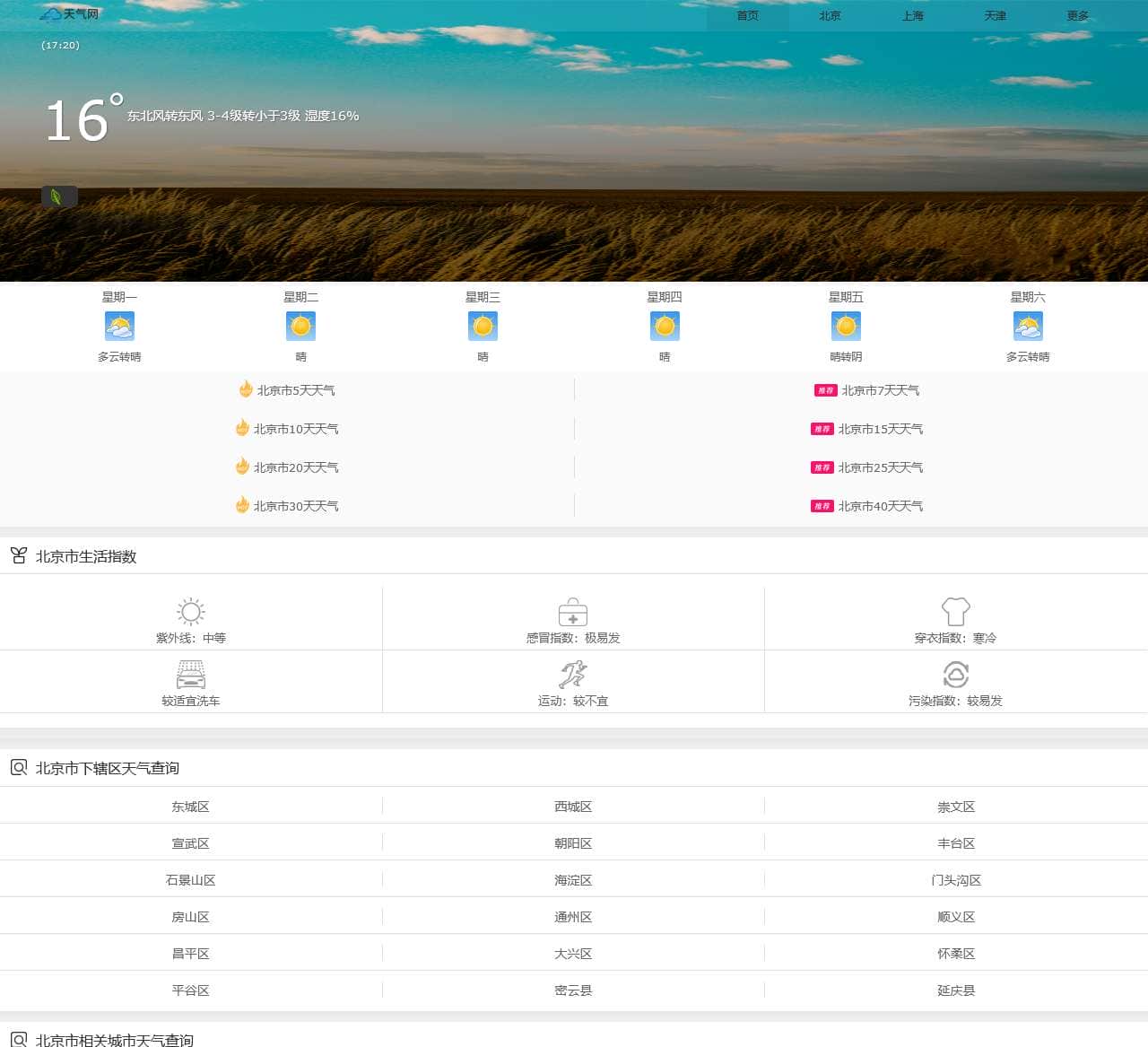The height and width of the screenshot is (1047, 1148).
Task: Select Friday's sunny weather icon
Action: (x=846, y=327)
